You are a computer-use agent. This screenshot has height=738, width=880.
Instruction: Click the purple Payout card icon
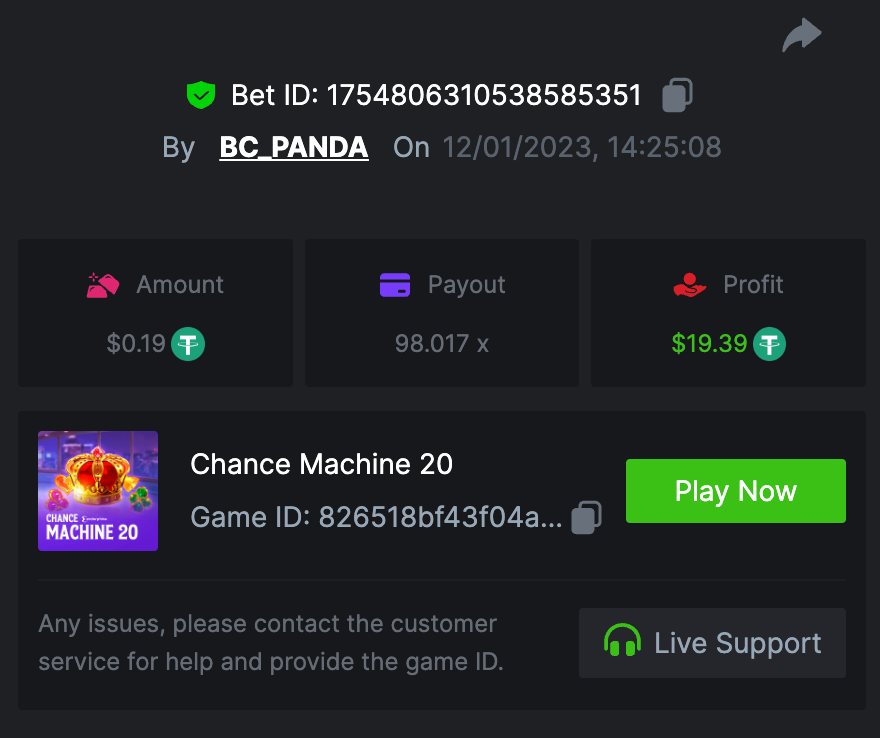[395, 285]
